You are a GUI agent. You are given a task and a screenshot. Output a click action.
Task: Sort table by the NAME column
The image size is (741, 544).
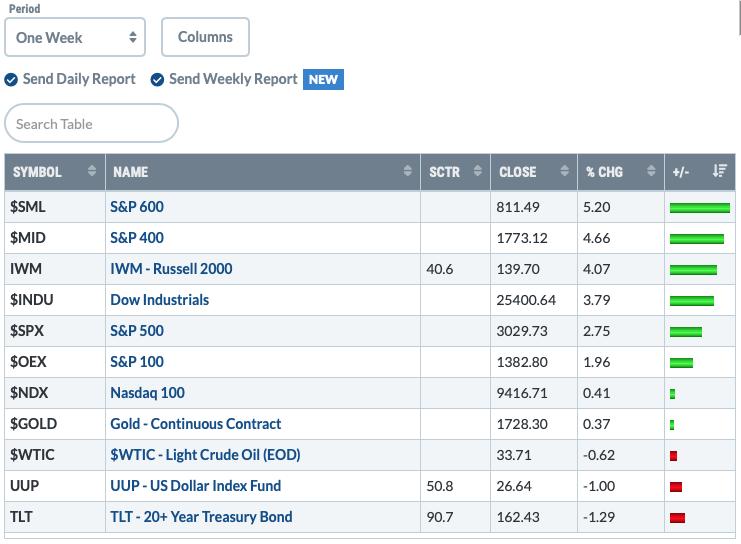[407, 171]
